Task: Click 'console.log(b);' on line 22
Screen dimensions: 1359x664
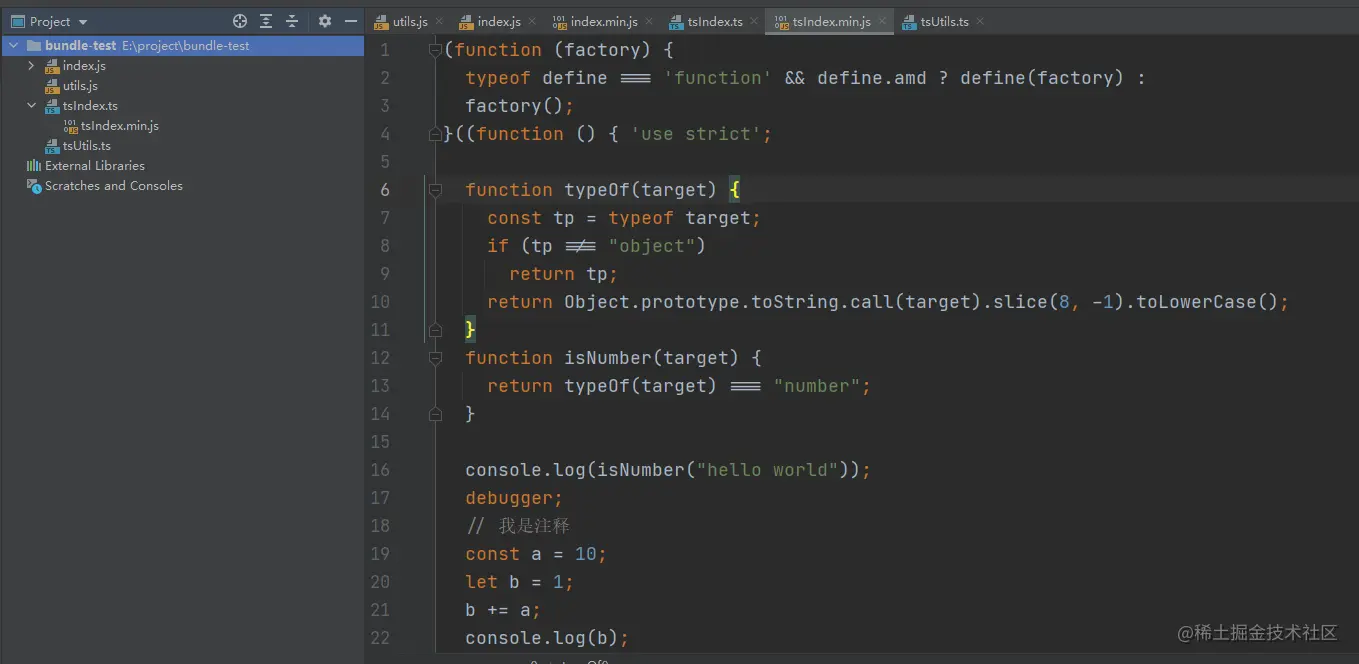Action: (547, 638)
